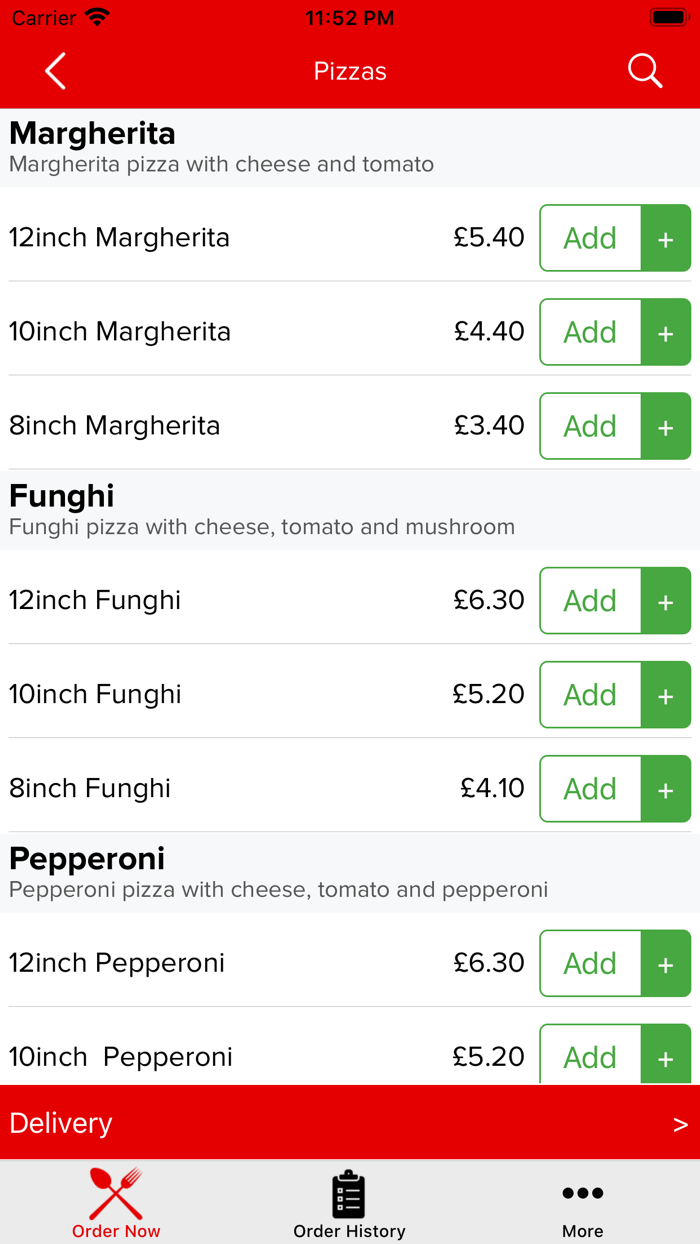This screenshot has width=700, height=1244.
Task: Tap plus icon for 10inch Margherita
Action: point(666,333)
